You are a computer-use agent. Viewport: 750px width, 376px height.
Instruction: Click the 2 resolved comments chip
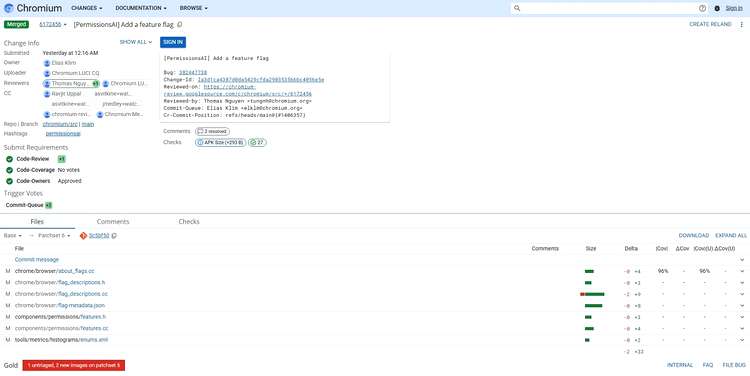click(212, 132)
